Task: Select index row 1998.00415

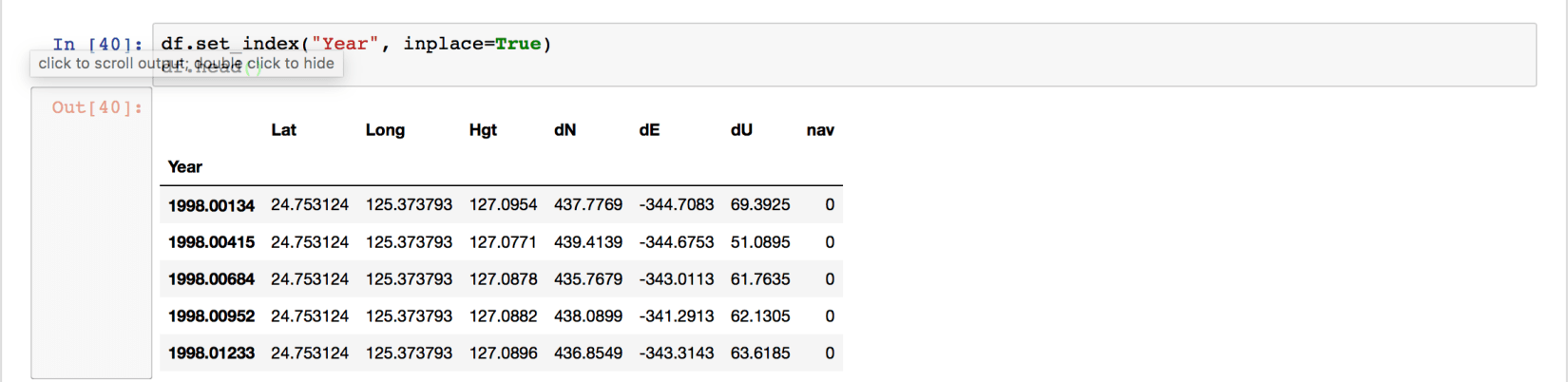Action: coord(211,242)
